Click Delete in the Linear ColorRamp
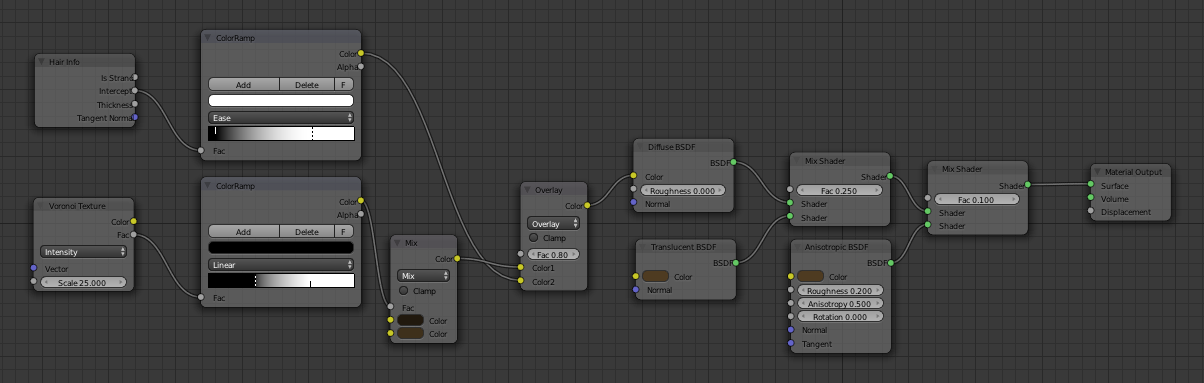Viewport: 1204px width, 383px height. [x=307, y=232]
